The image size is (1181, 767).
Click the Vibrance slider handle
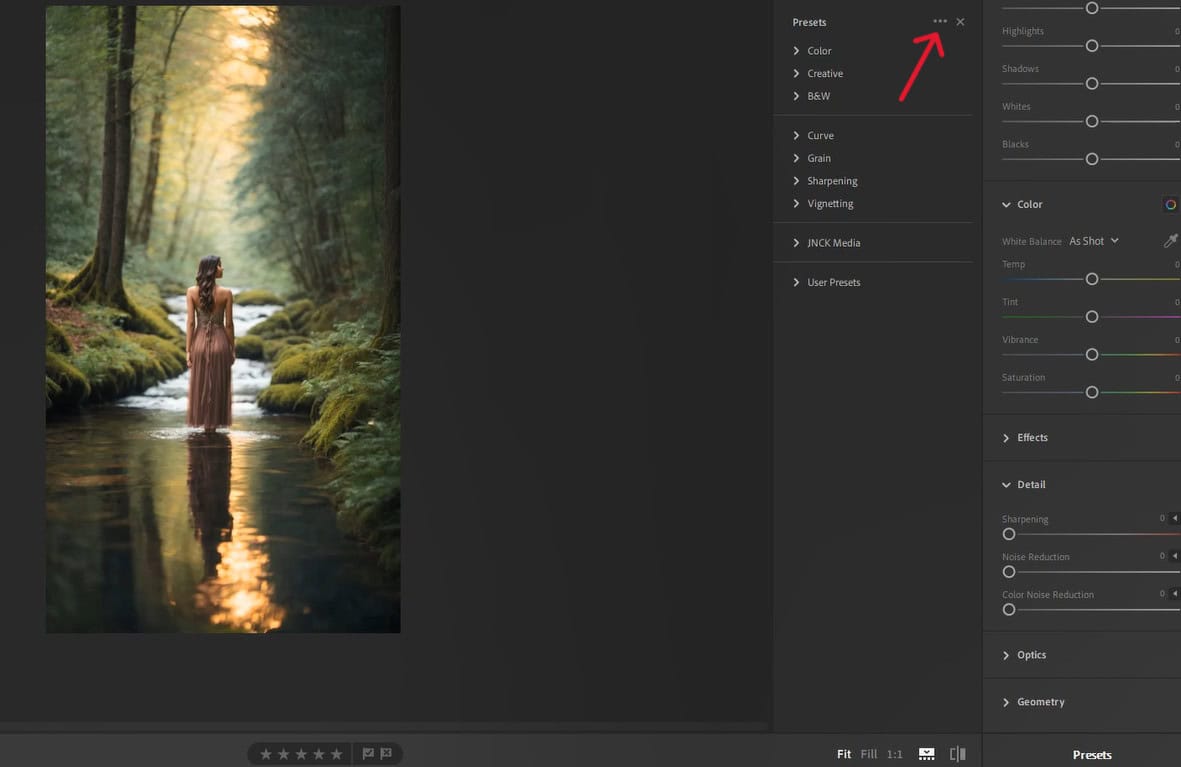coord(1091,355)
